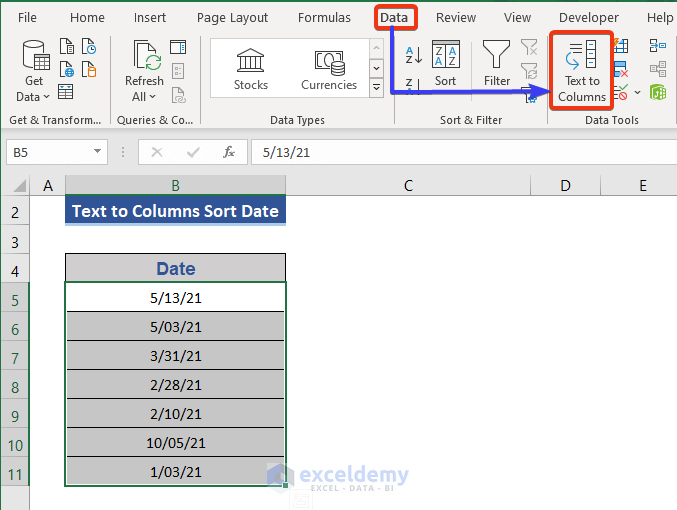677x510 pixels.
Task: Click Text to Columns
Action: [x=582, y=70]
